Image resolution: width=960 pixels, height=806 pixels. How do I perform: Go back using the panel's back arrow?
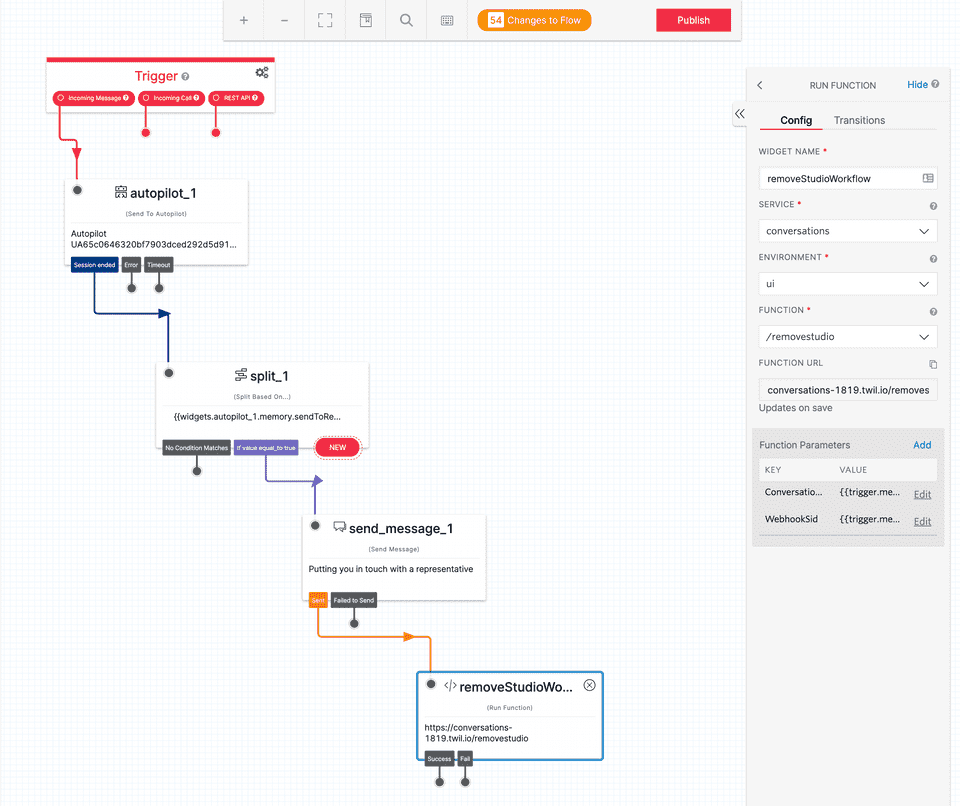pyautogui.click(x=760, y=84)
